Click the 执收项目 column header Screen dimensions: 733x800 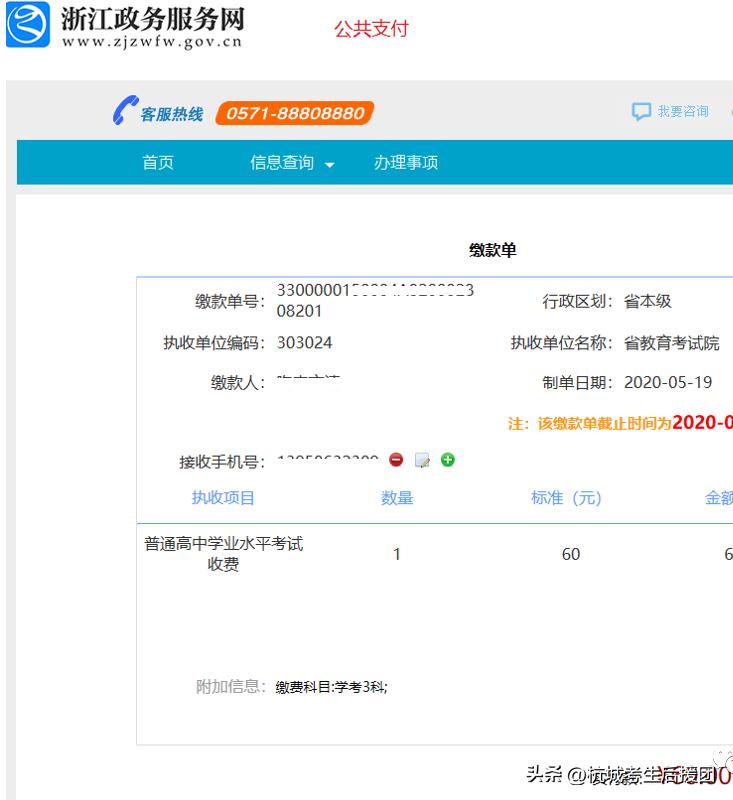click(x=223, y=497)
